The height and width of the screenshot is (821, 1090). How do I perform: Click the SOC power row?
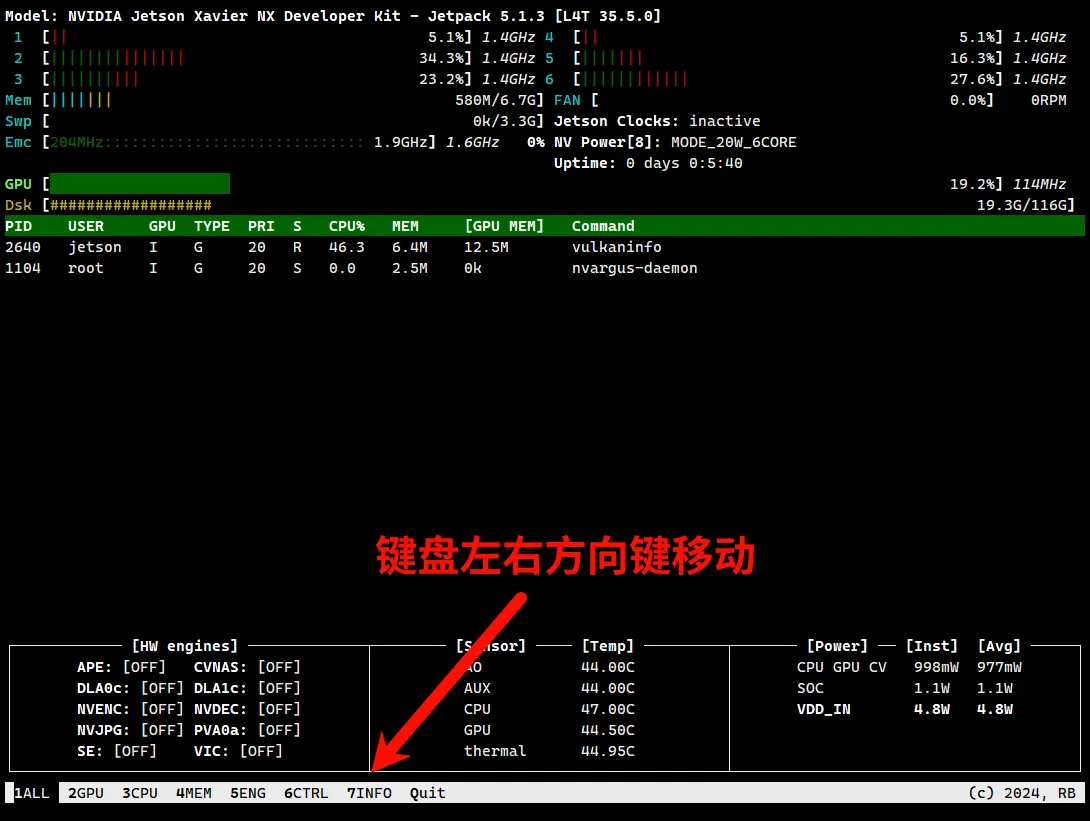click(x=905, y=688)
